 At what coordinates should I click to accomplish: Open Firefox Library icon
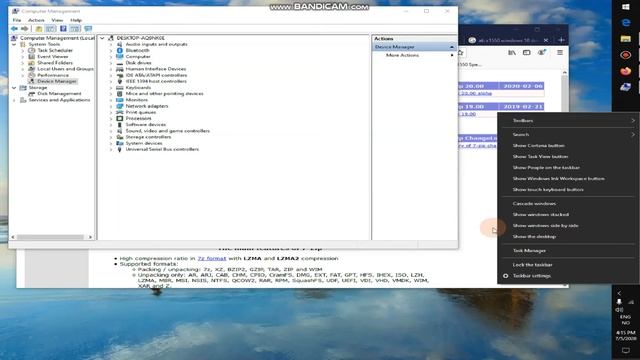click(512, 53)
